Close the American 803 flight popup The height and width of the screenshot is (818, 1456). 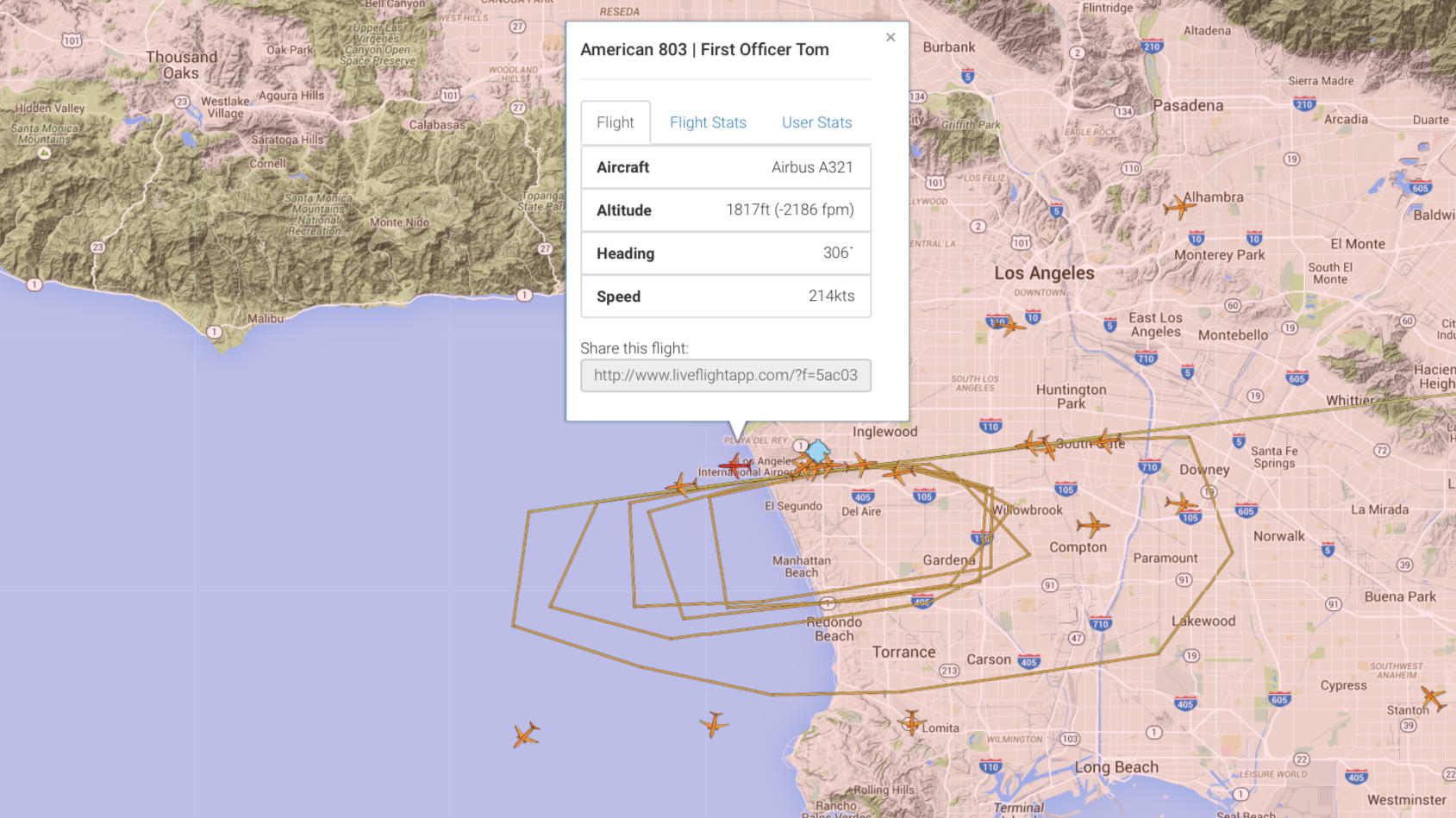[x=890, y=37]
